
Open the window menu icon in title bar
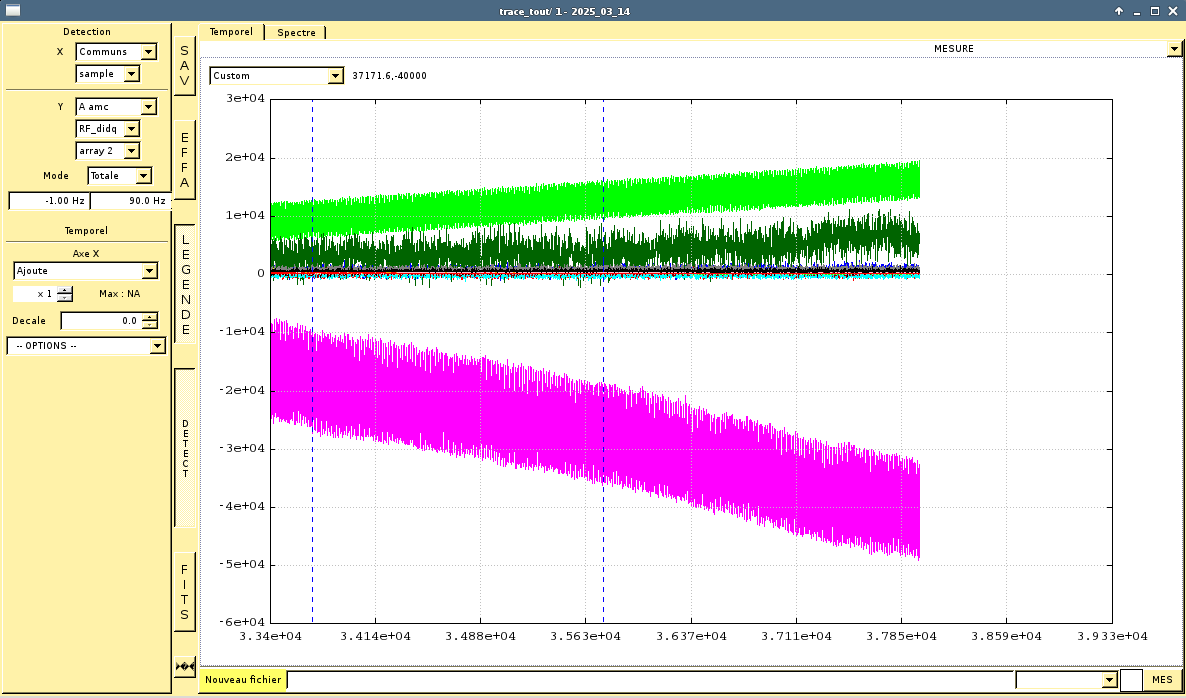point(14,10)
